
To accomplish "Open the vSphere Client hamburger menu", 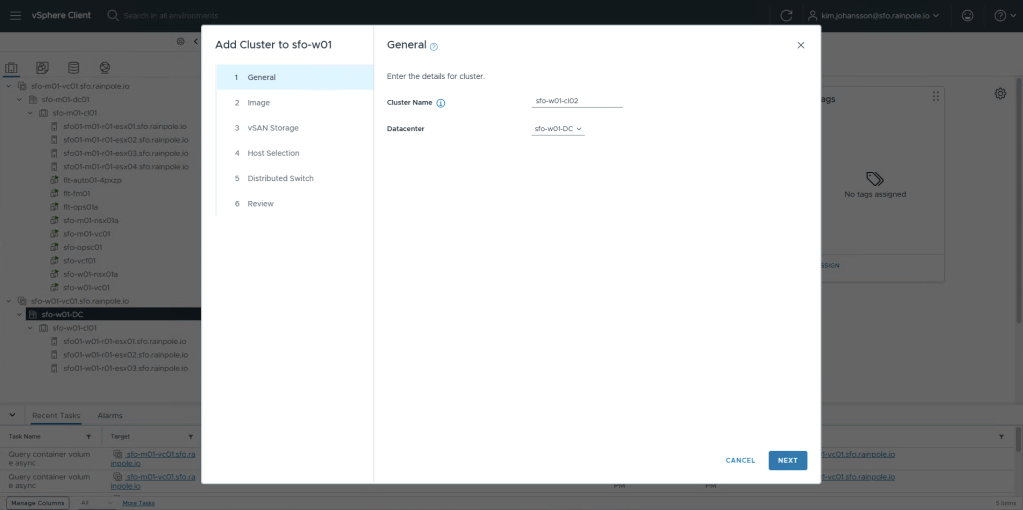I will click(x=15, y=16).
